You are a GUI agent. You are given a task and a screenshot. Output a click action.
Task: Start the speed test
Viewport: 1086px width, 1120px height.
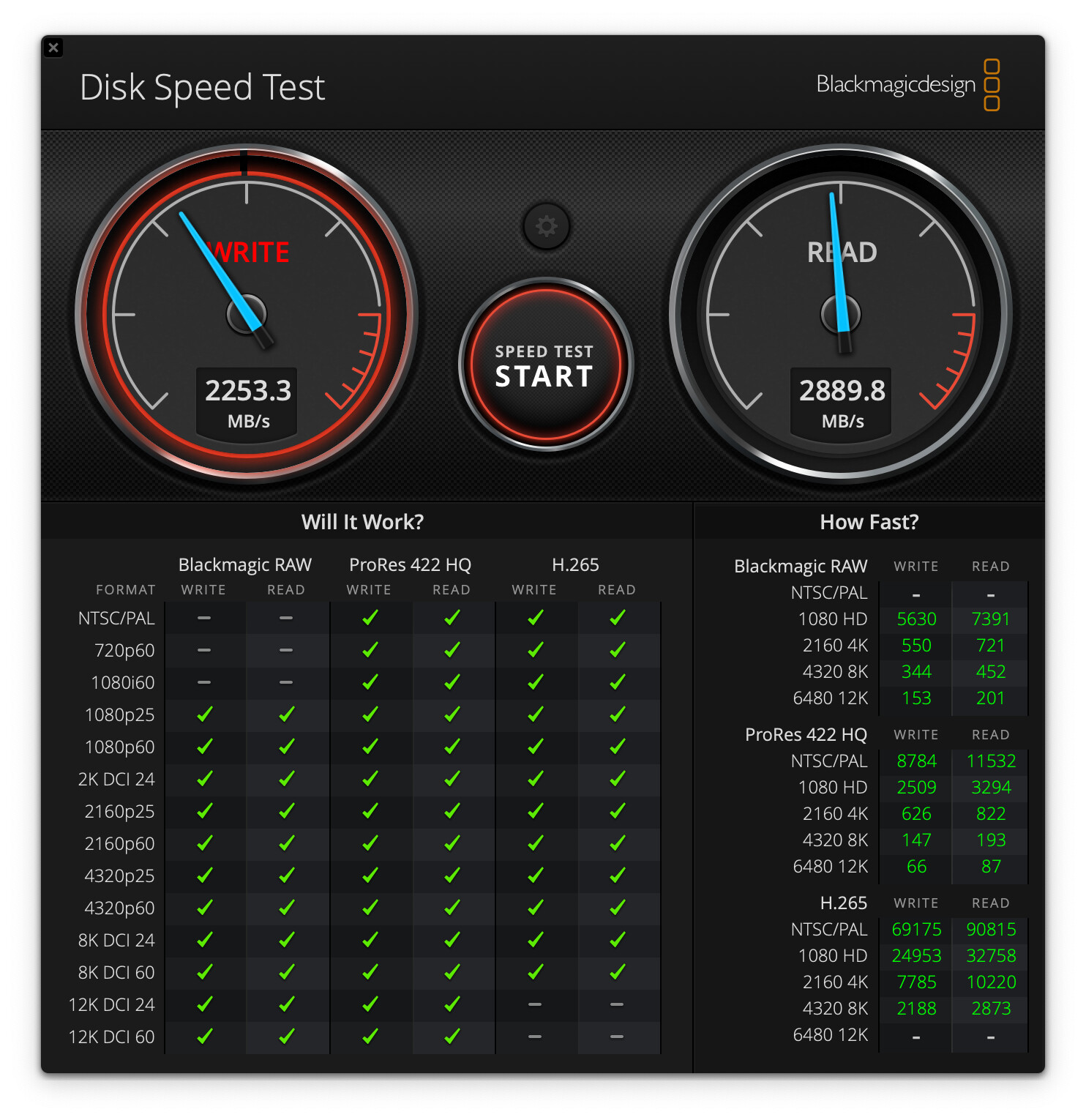pyautogui.click(x=545, y=365)
